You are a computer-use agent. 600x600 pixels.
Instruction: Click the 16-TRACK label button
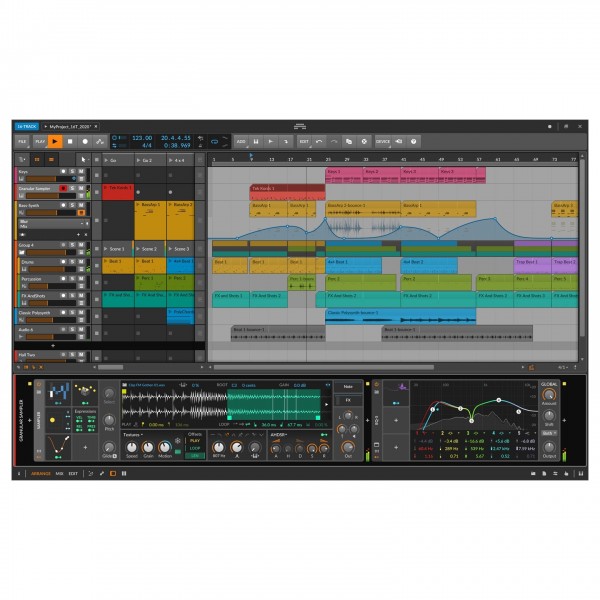(27, 126)
